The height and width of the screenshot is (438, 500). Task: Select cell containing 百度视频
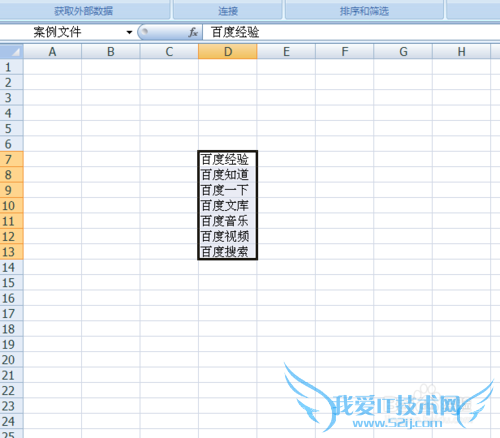pos(228,236)
